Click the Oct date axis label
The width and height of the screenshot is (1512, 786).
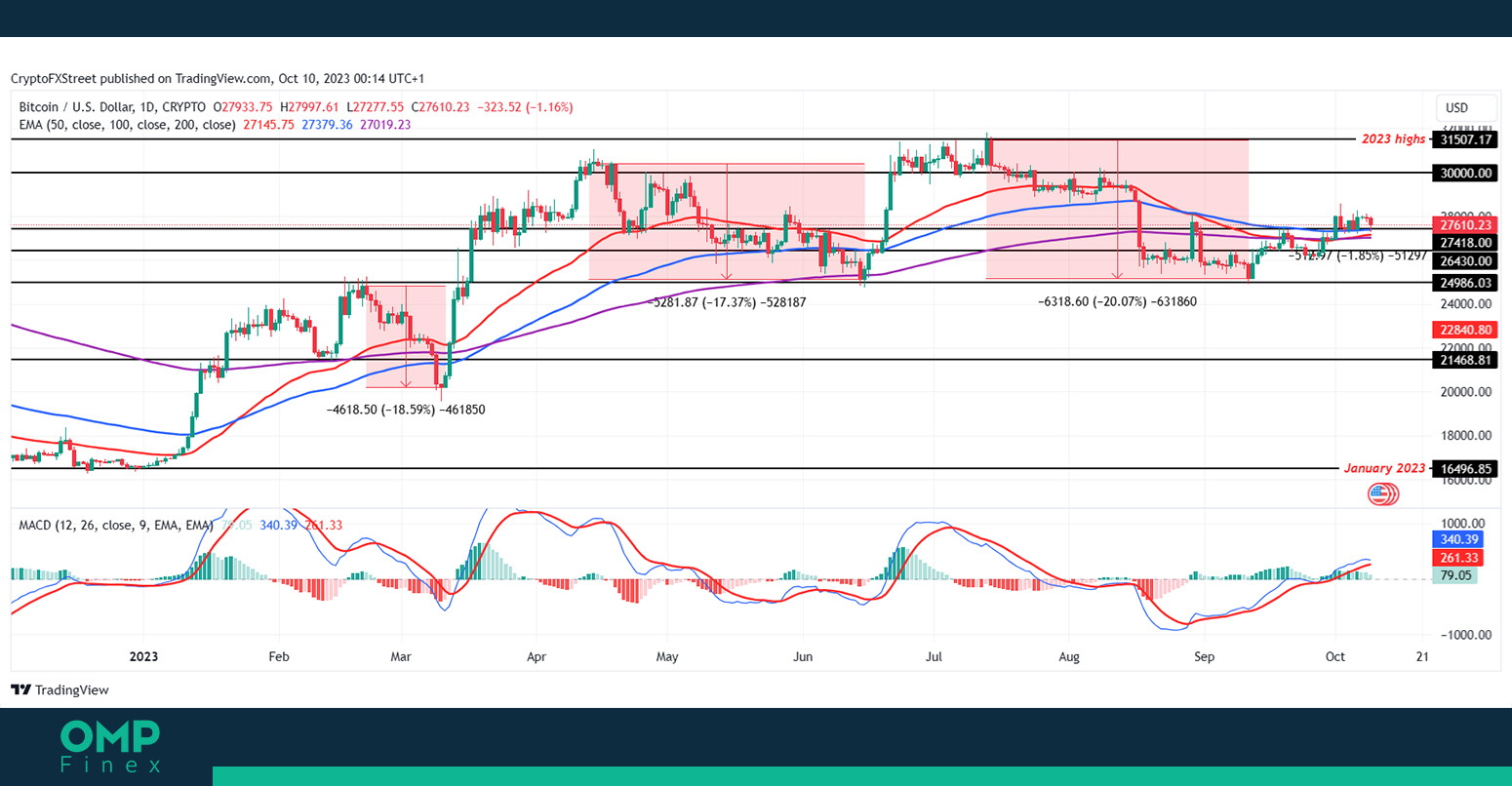1335,657
